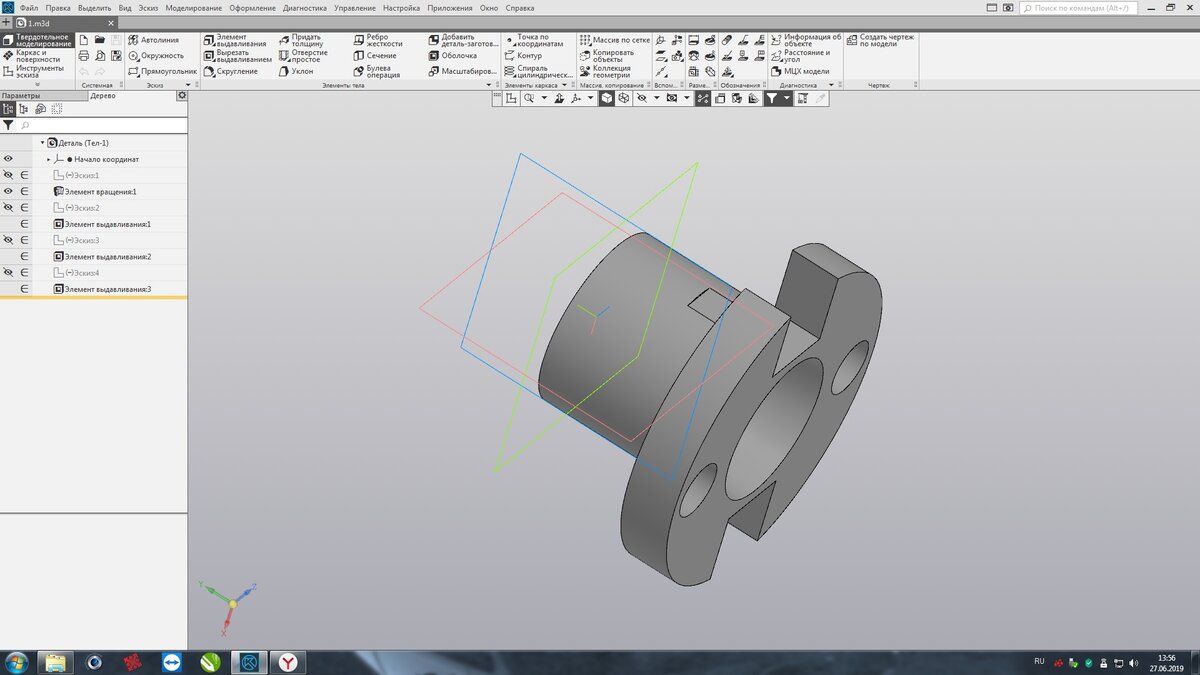Open the Оформление menu
Viewport: 1200px width, 675px height.
click(x=252, y=7)
